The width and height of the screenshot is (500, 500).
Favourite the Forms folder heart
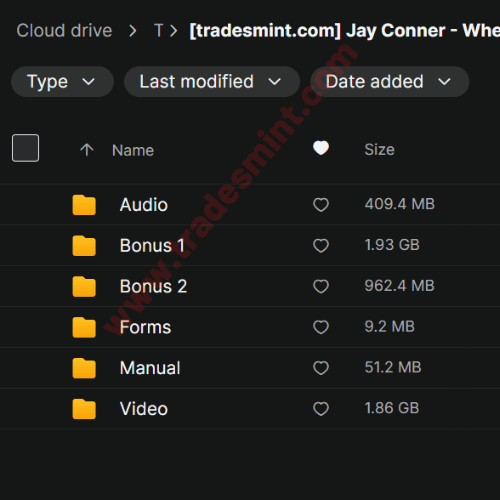coord(321,327)
